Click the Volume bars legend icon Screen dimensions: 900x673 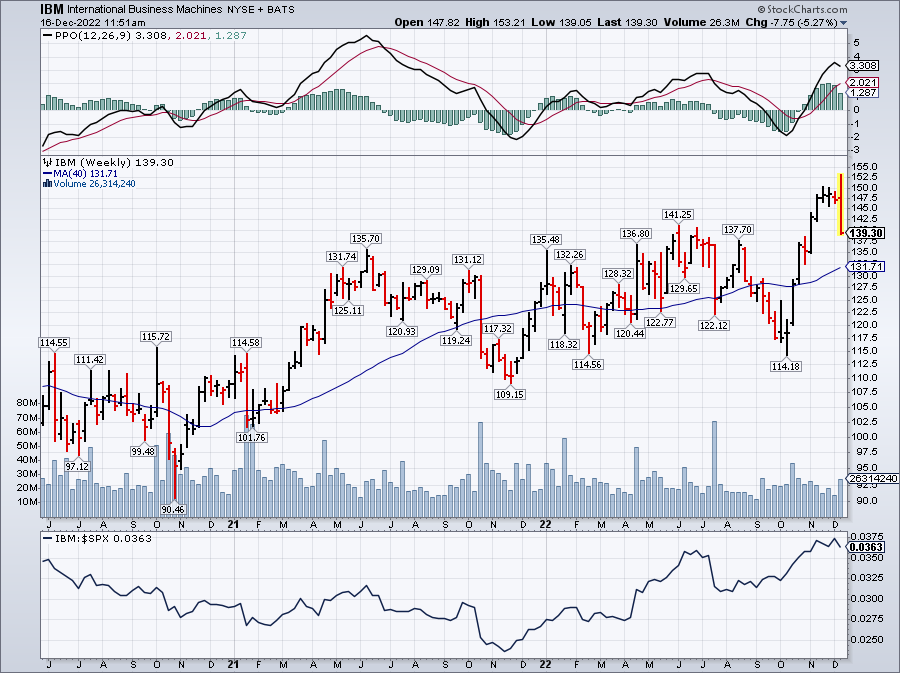[x=46, y=183]
